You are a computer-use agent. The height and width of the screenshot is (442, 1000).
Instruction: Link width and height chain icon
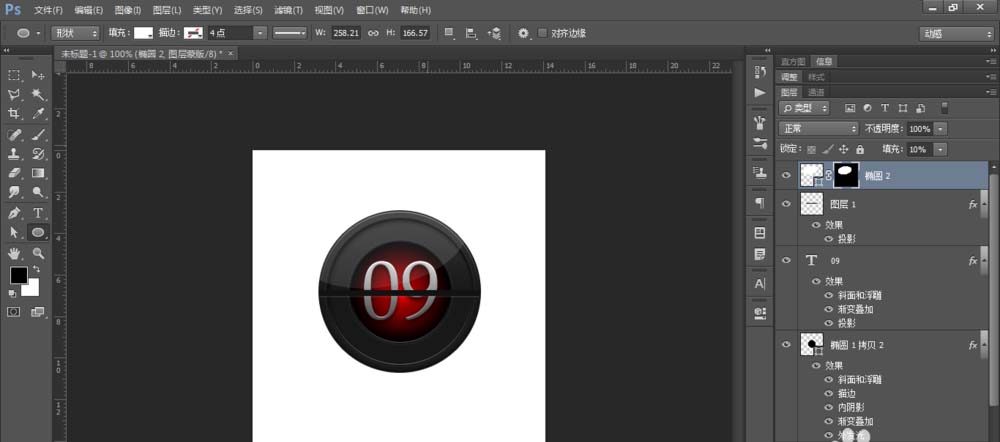point(373,33)
